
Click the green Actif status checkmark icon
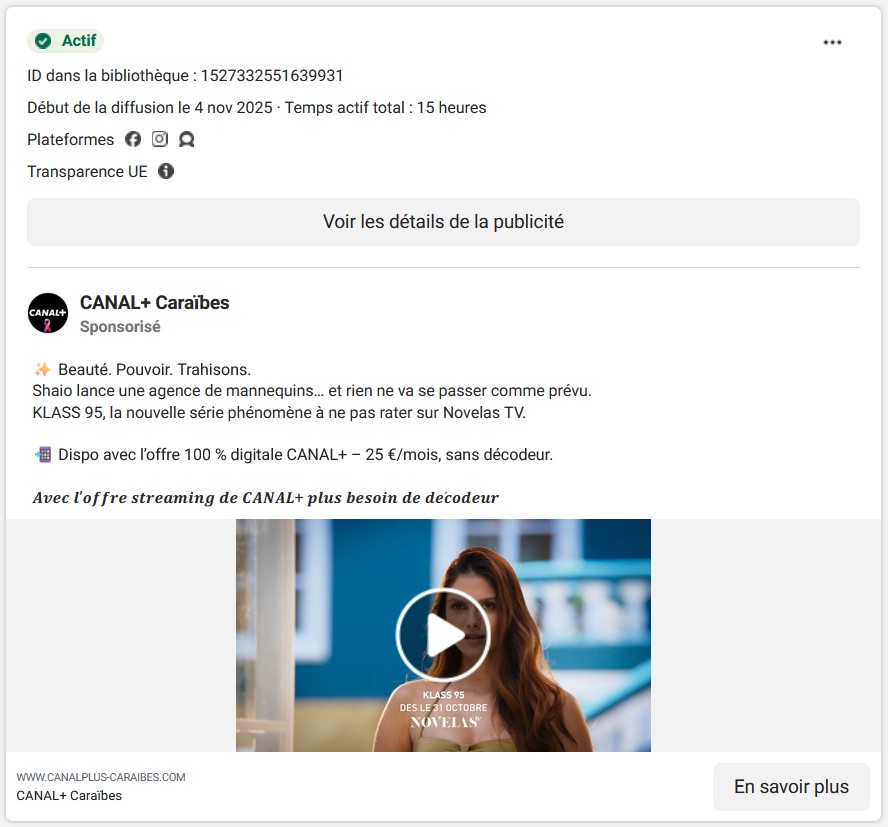click(x=41, y=41)
